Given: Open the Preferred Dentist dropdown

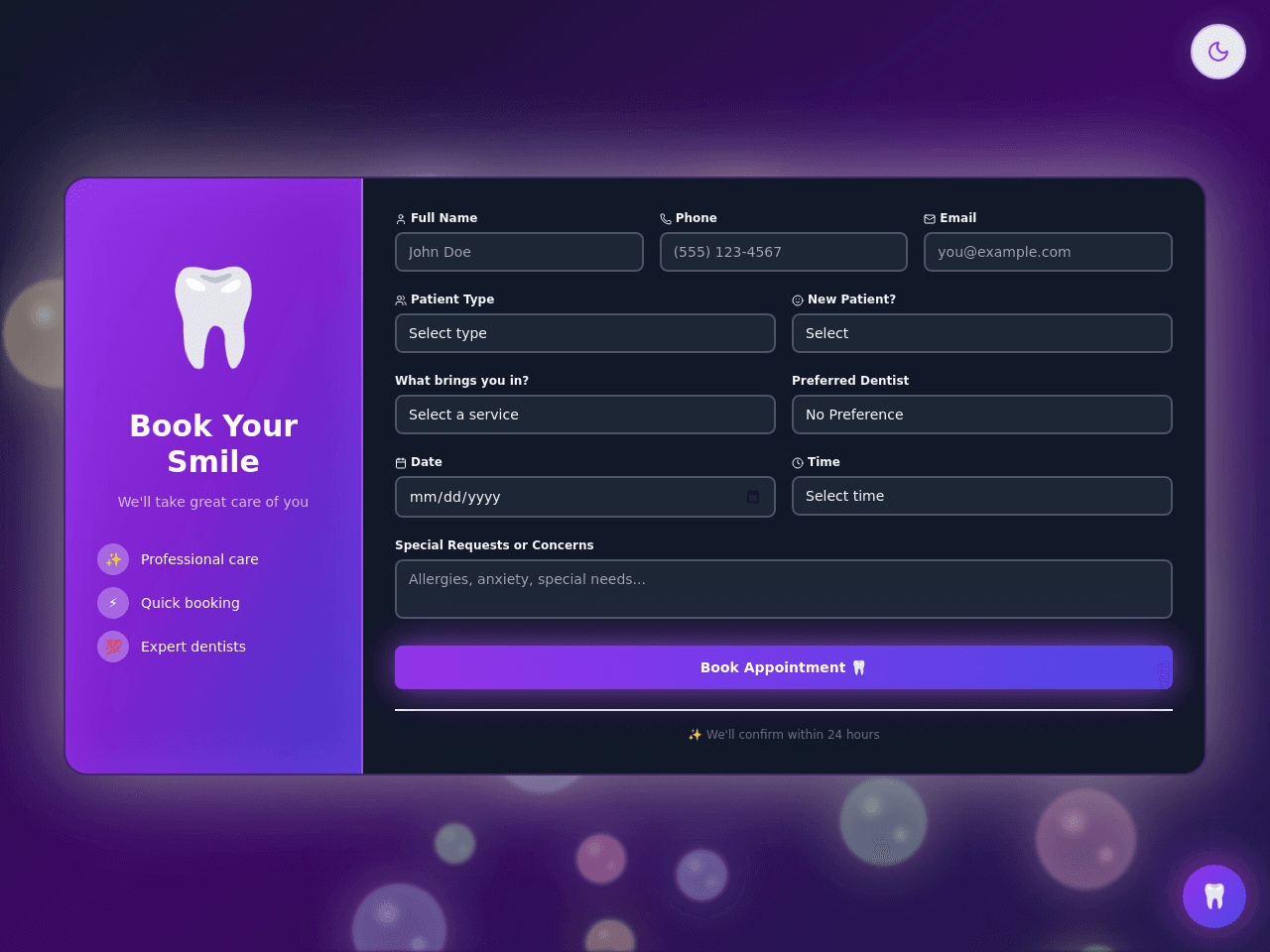Looking at the screenshot, I should 982,415.
